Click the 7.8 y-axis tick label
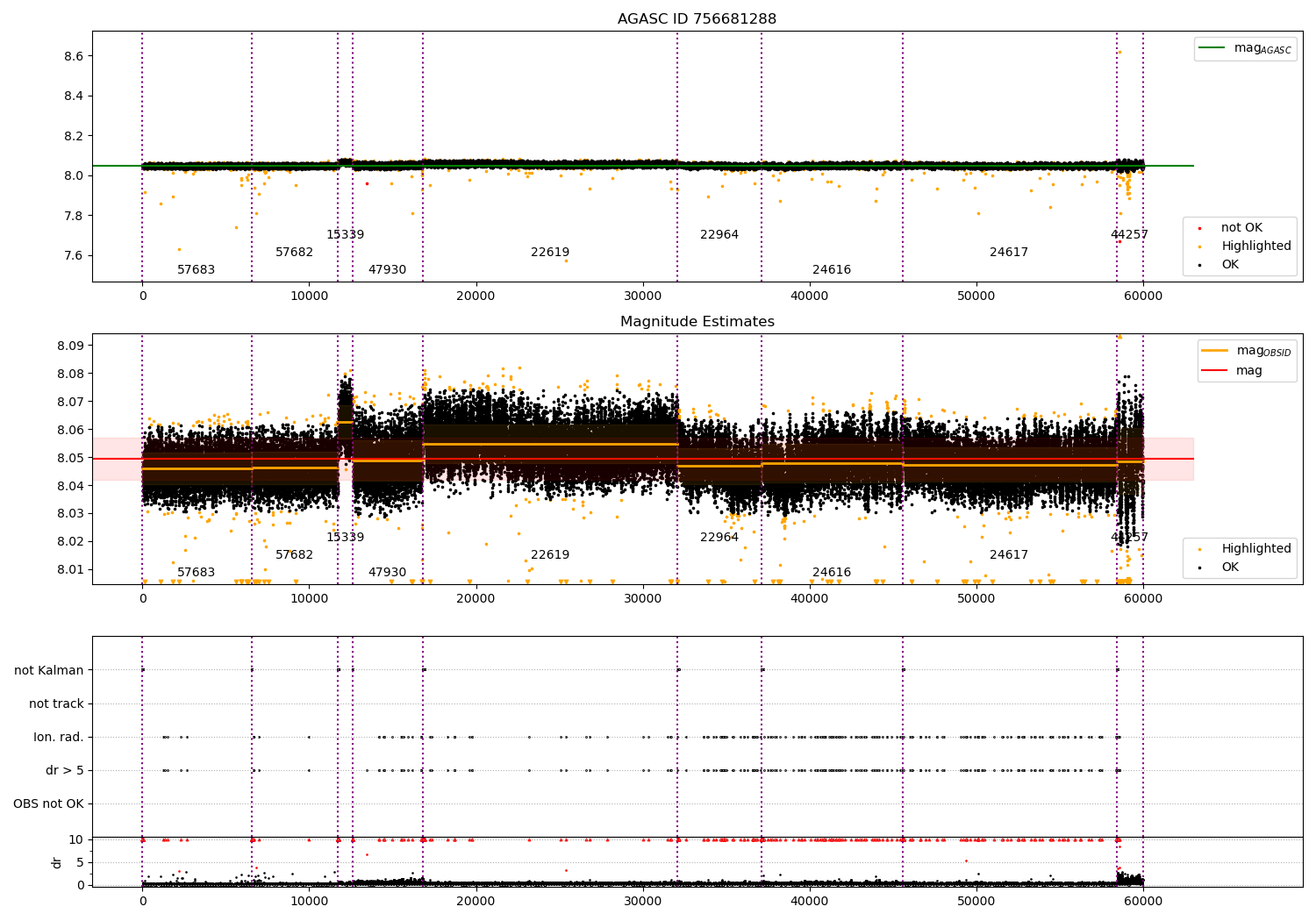 74,216
